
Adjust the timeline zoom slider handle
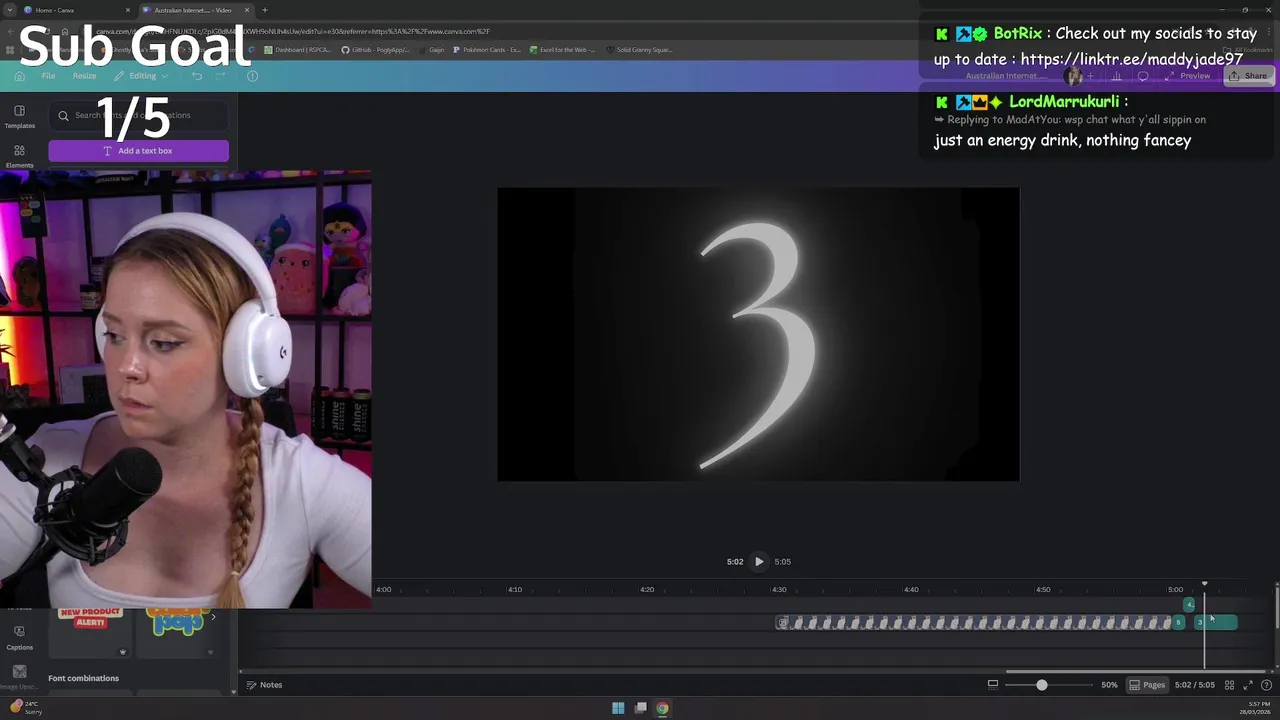coord(1041,685)
